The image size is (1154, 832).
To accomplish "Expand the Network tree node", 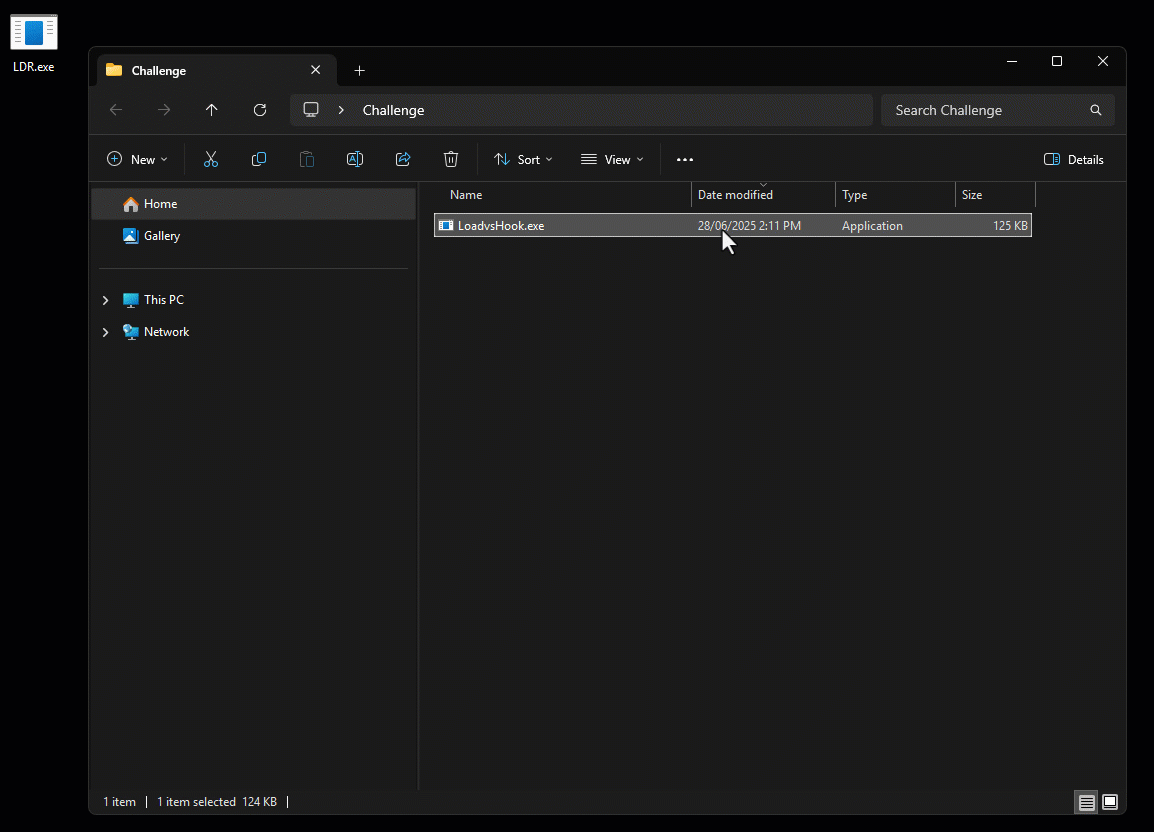I will pyautogui.click(x=105, y=332).
